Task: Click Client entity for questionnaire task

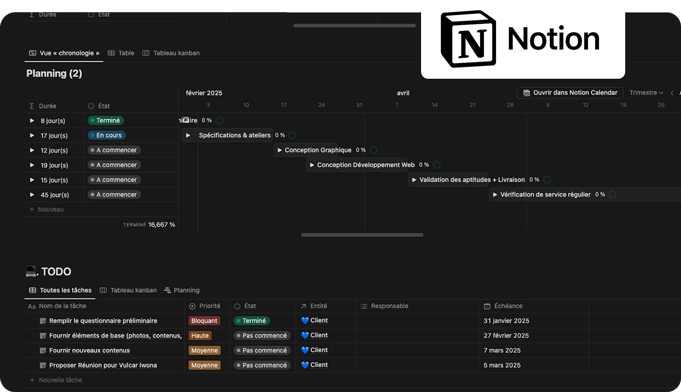Action: (314, 320)
